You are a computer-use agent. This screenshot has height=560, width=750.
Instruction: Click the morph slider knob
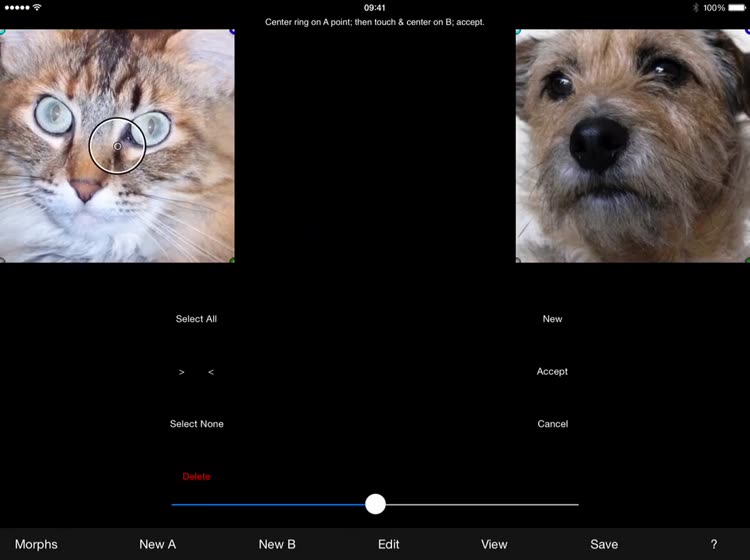click(375, 504)
